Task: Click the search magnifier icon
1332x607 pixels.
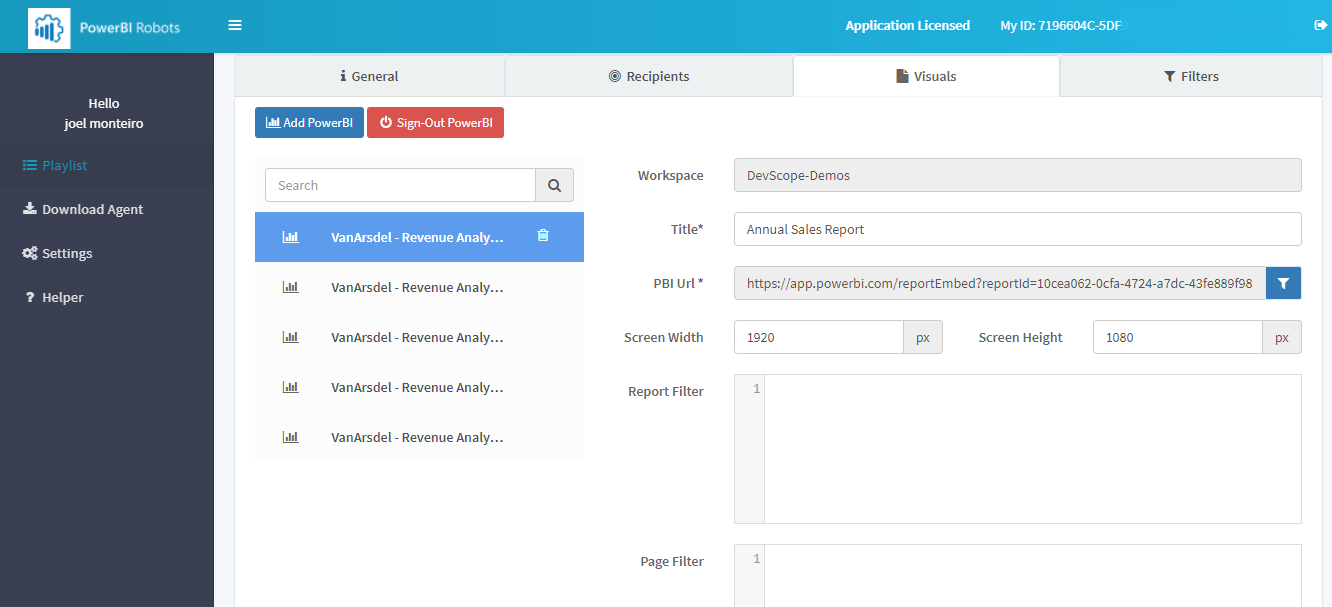Action: click(555, 185)
